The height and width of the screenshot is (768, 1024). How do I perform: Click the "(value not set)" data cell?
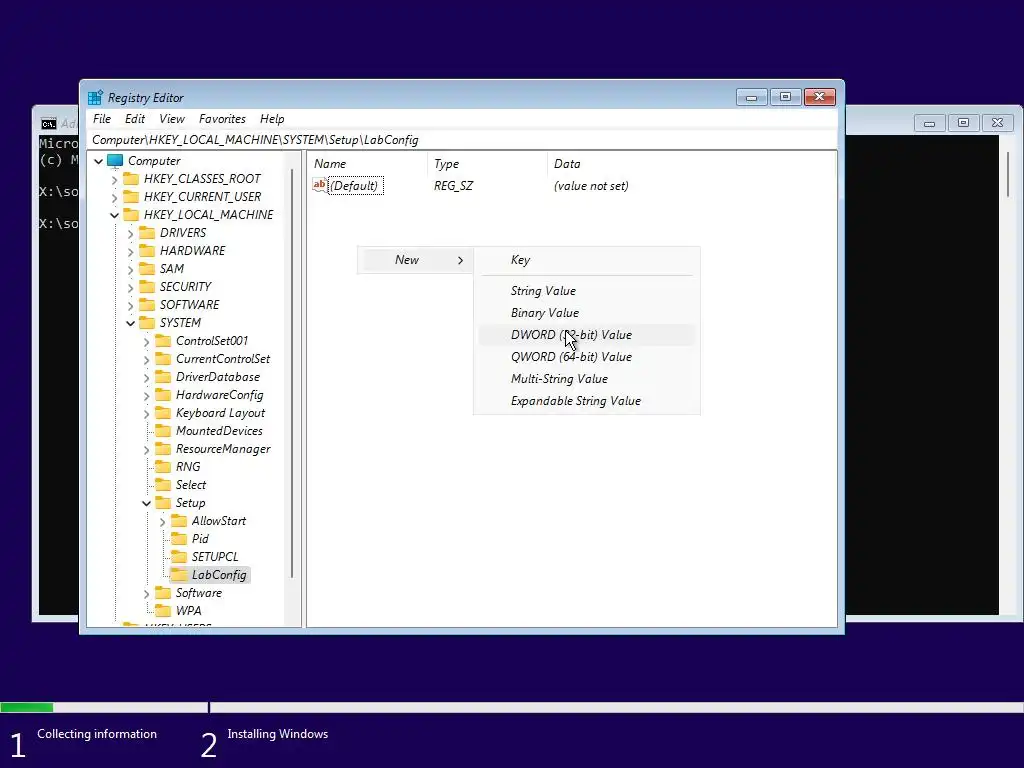[x=591, y=185]
